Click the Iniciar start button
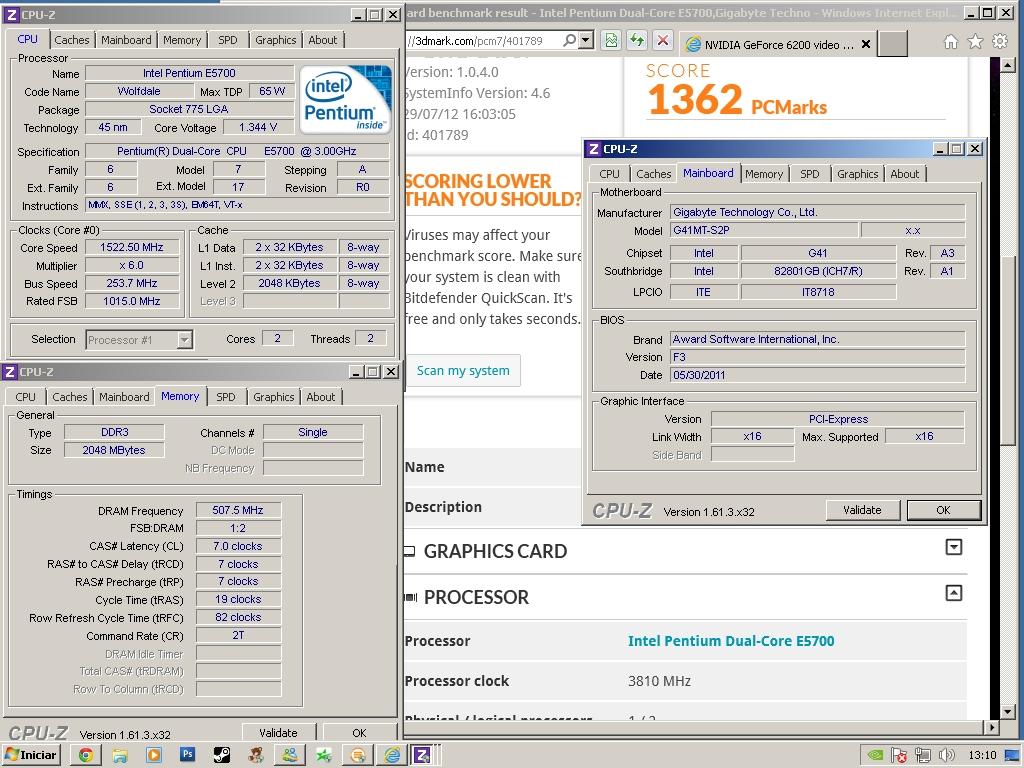Image resolution: width=1024 pixels, height=768 pixels. [x=31, y=755]
